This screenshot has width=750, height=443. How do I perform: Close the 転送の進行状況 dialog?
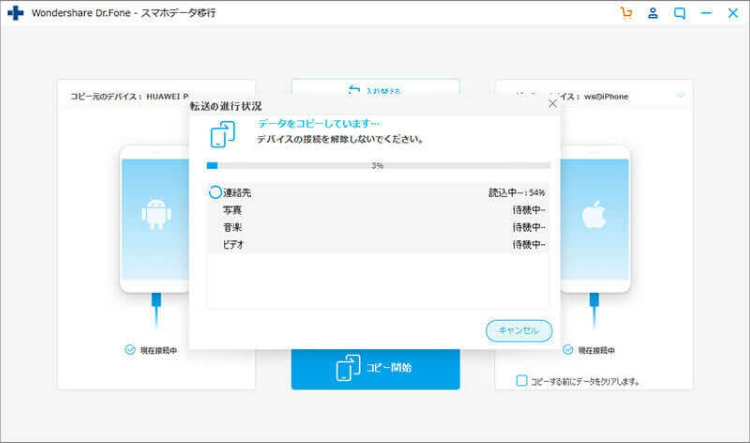[552, 103]
